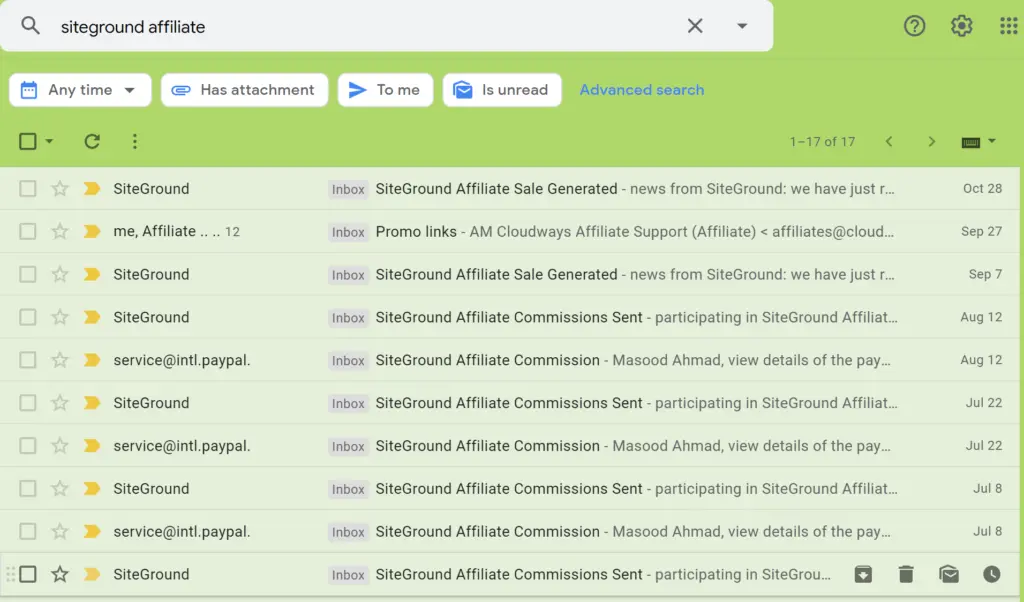The image size is (1024, 602).
Task: Clear the search query with the X icon
Action: coord(695,26)
